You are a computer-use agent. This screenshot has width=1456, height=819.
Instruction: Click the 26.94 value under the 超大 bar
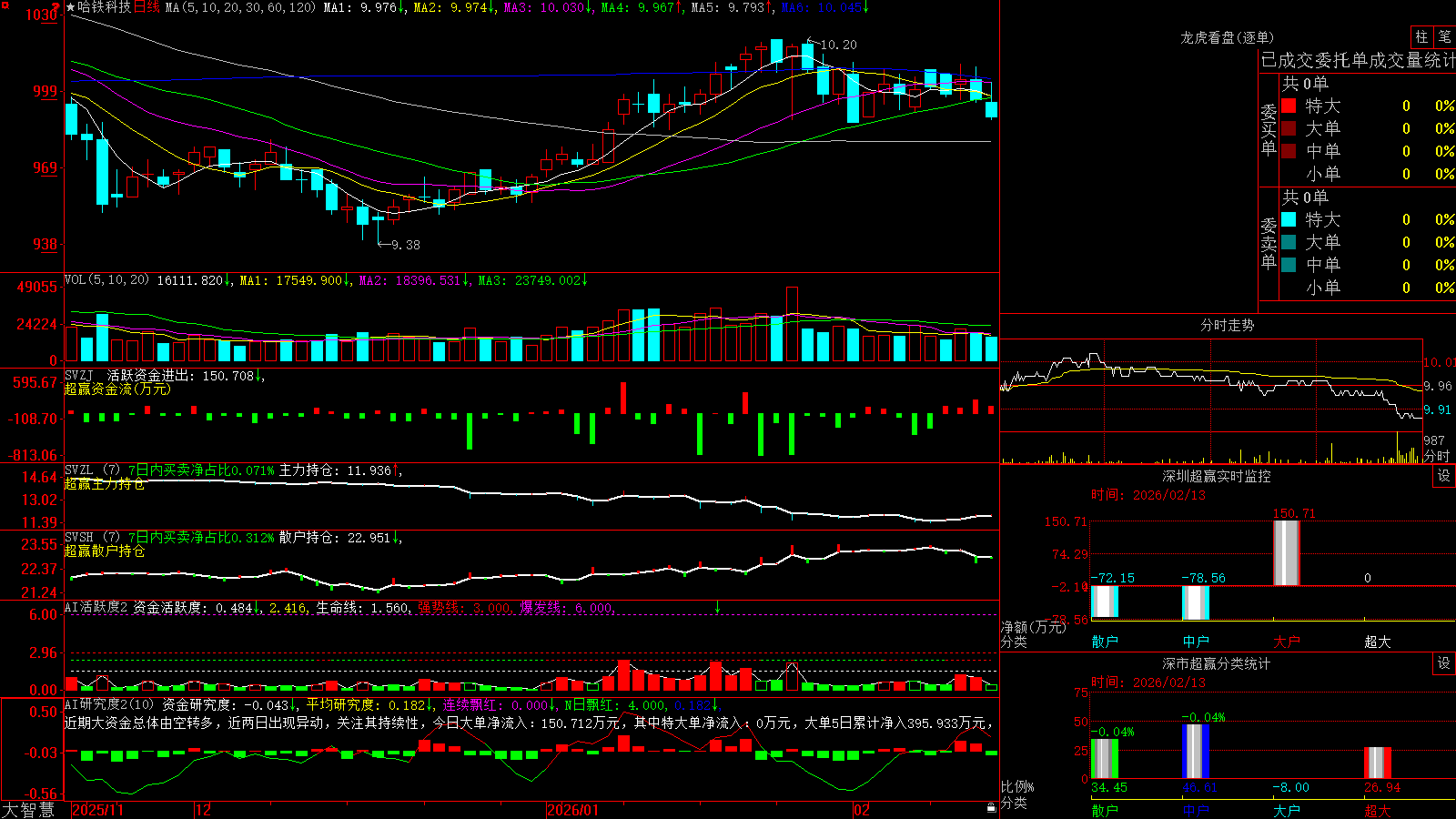(x=1382, y=787)
